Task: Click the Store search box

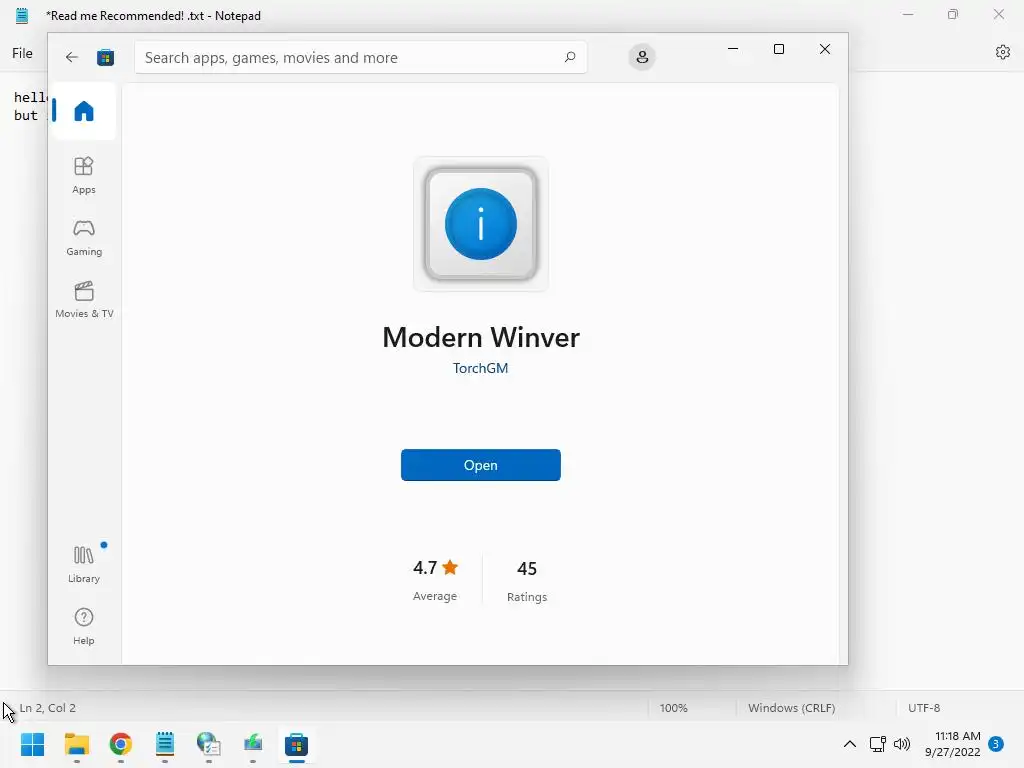Action: (360, 57)
